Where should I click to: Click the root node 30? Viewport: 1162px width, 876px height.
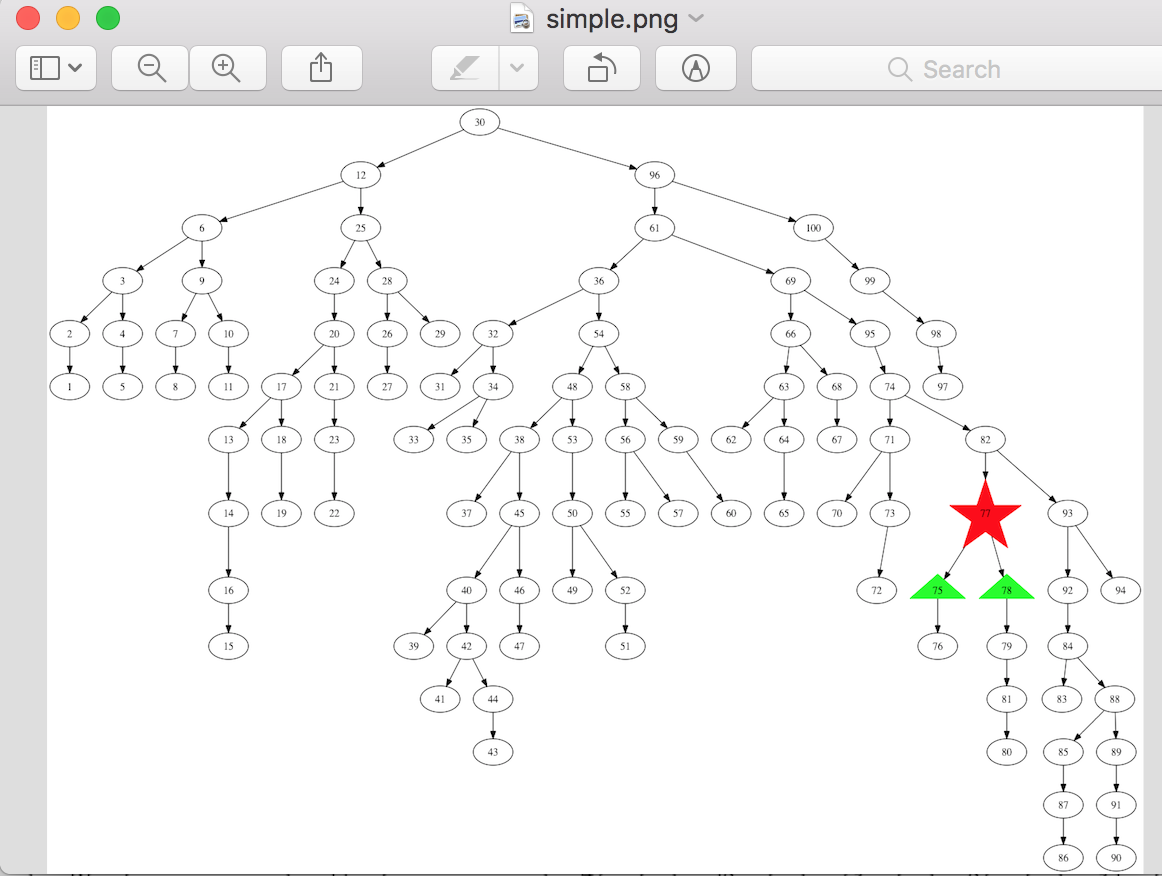480,122
